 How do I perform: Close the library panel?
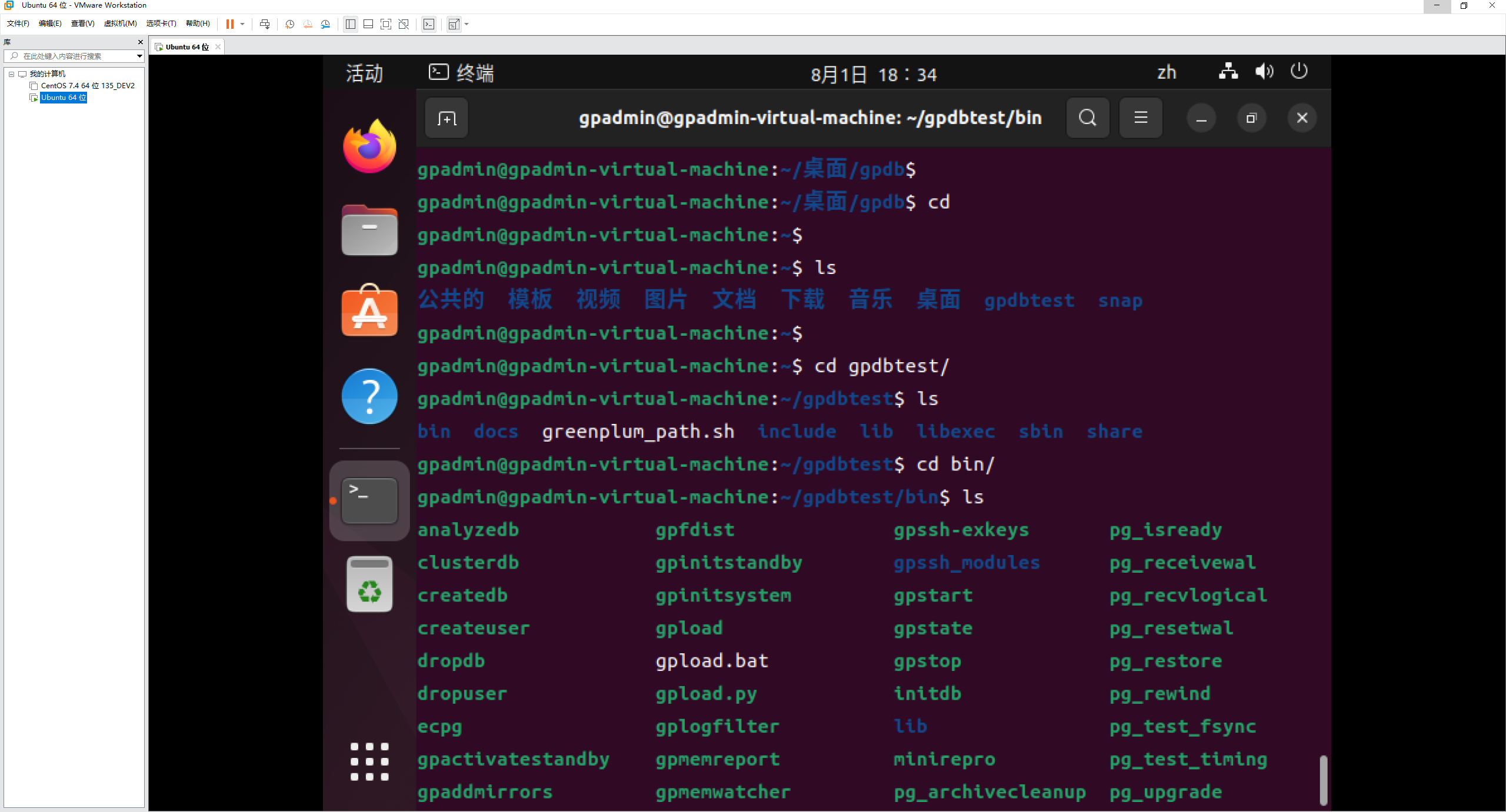coord(140,42)
